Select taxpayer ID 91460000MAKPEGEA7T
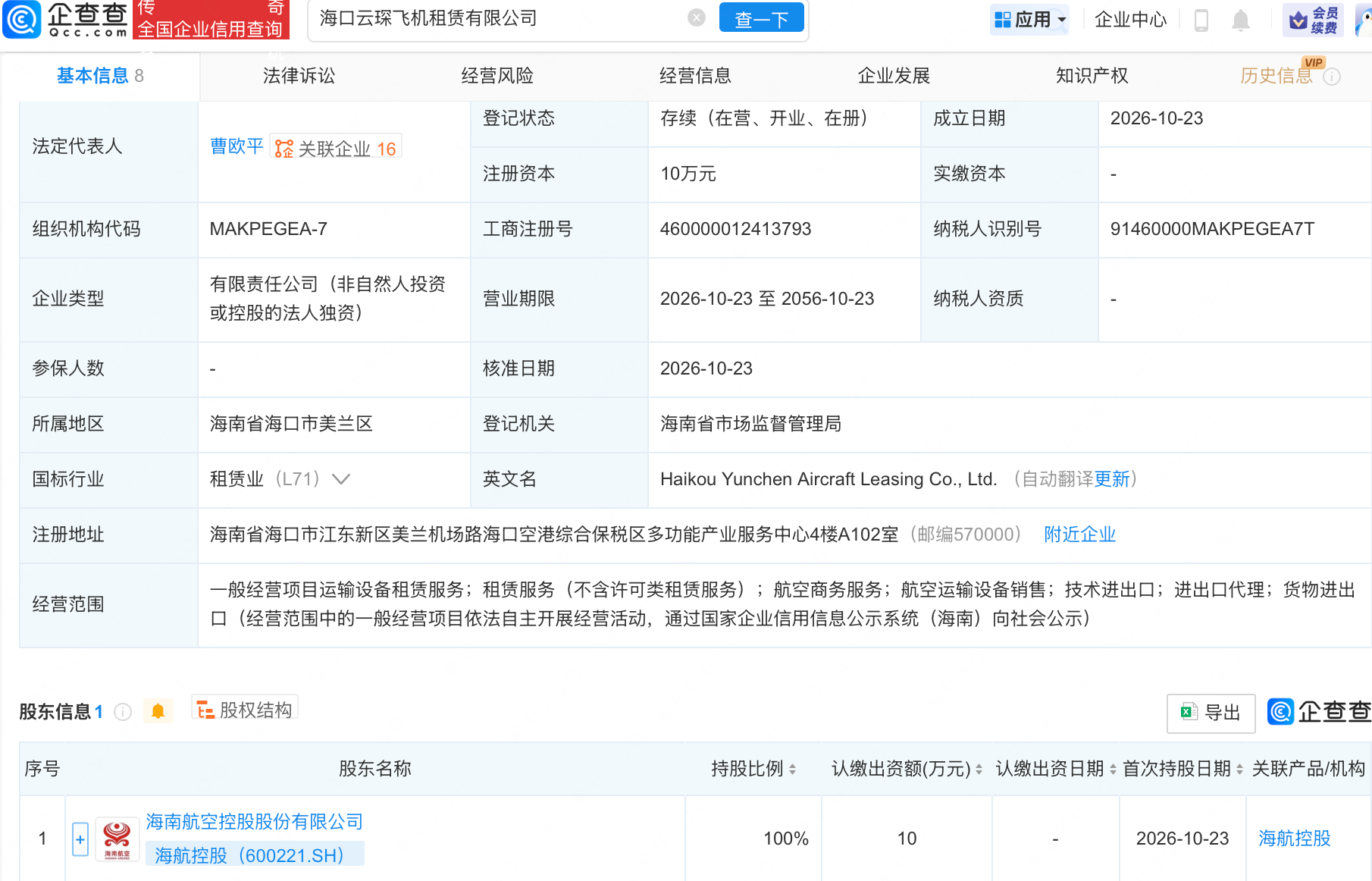Image resolution: width=1372 pixels, height=881 pixels. pyautogui.click(x=1212, y=229)
